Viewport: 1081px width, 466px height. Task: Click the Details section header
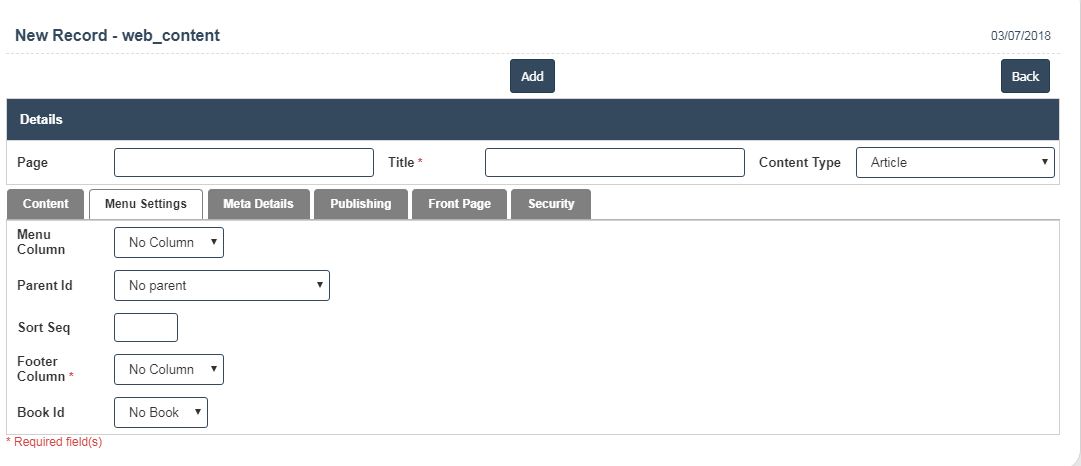[41, 120]
